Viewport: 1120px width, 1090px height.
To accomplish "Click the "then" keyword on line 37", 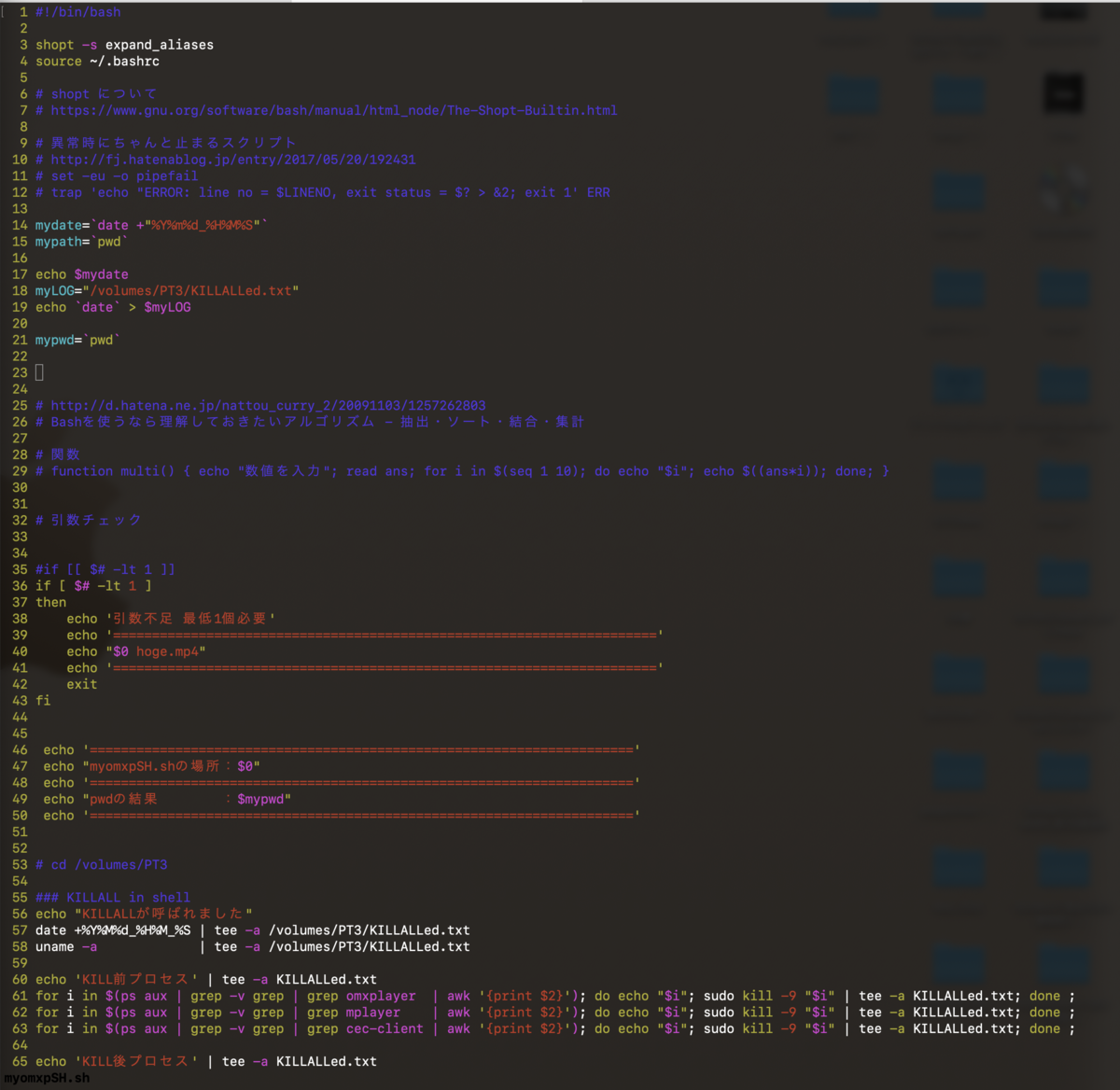I will coord(51,603).
